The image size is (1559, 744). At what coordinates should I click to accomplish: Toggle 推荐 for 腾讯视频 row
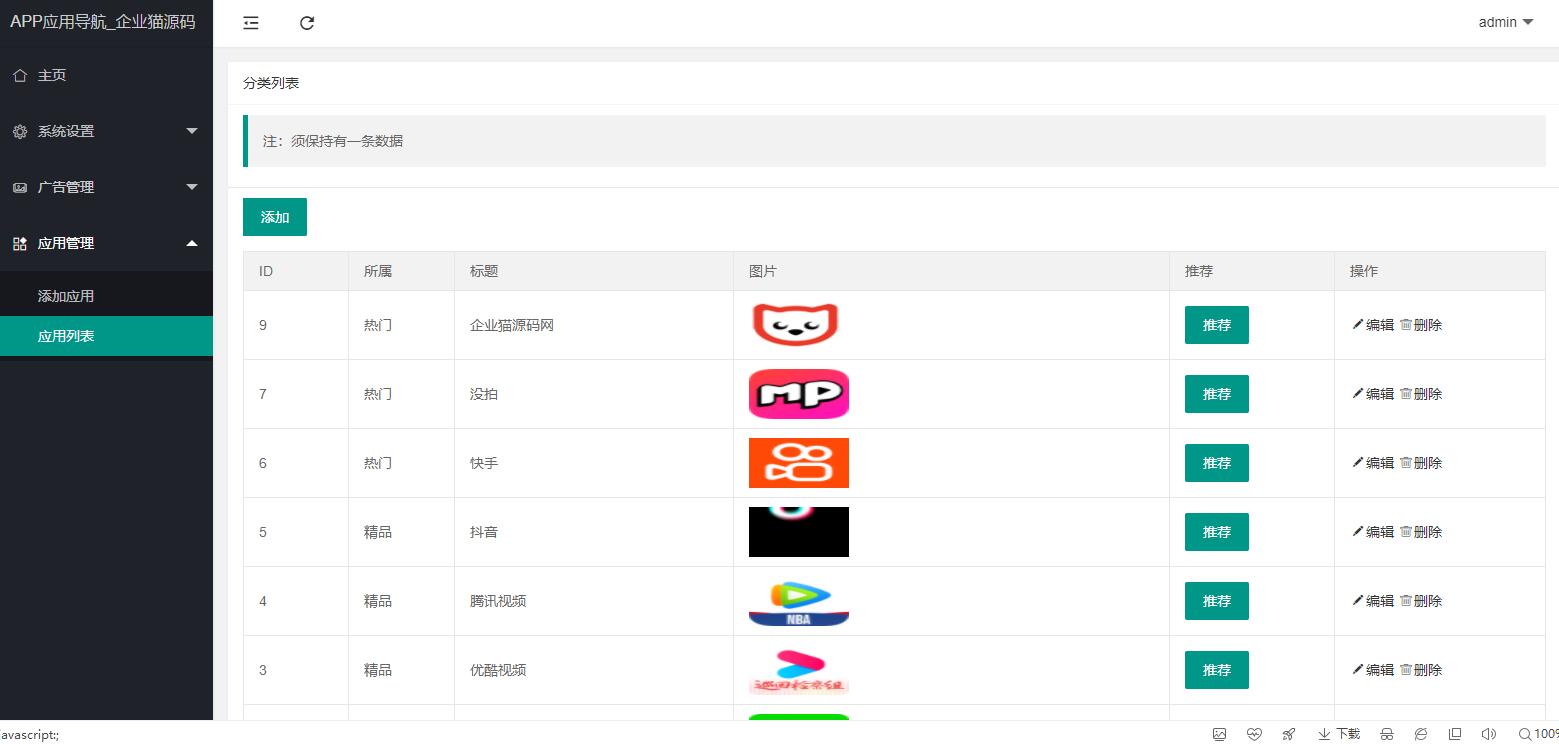[x=1216, y=601]
